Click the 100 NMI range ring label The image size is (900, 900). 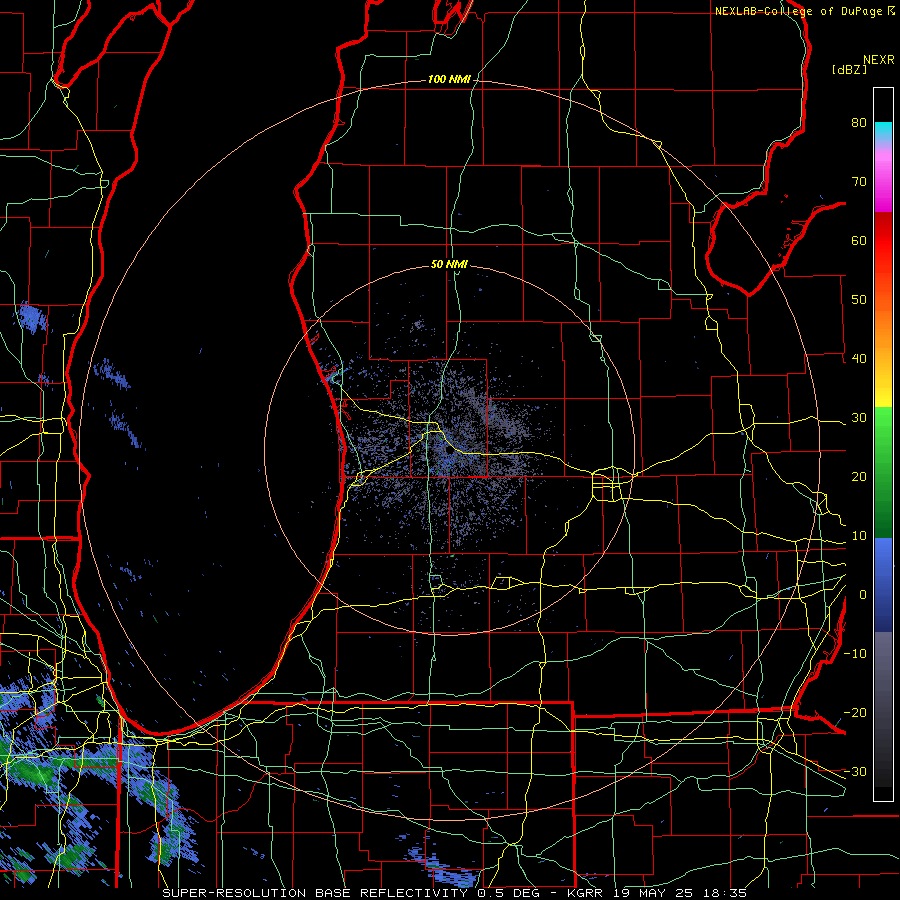click(x=449, y=79)
